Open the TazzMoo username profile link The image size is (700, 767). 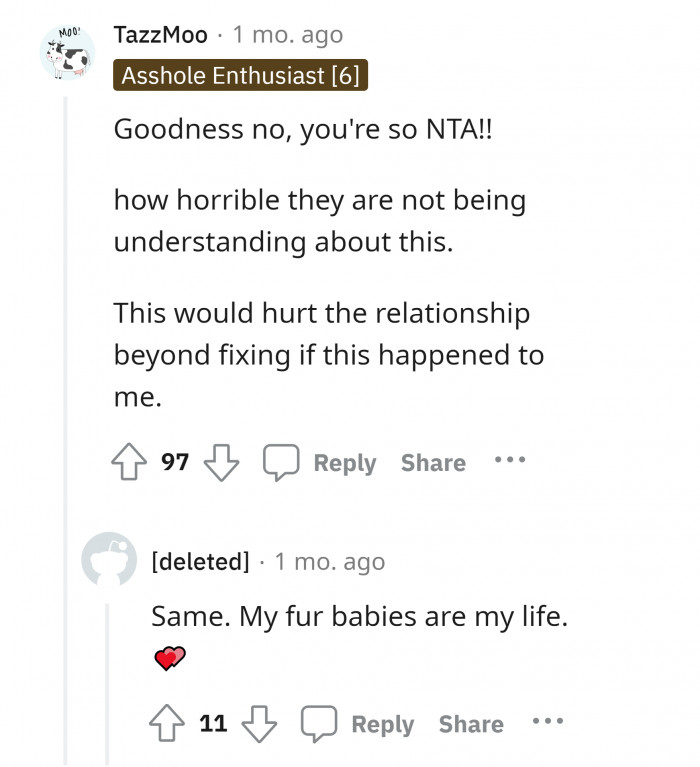pos(161,35)
